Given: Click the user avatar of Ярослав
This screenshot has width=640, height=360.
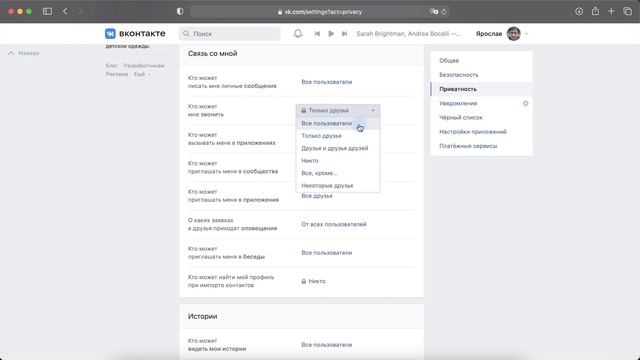Looking at the screenshot, I should [513, 33].
